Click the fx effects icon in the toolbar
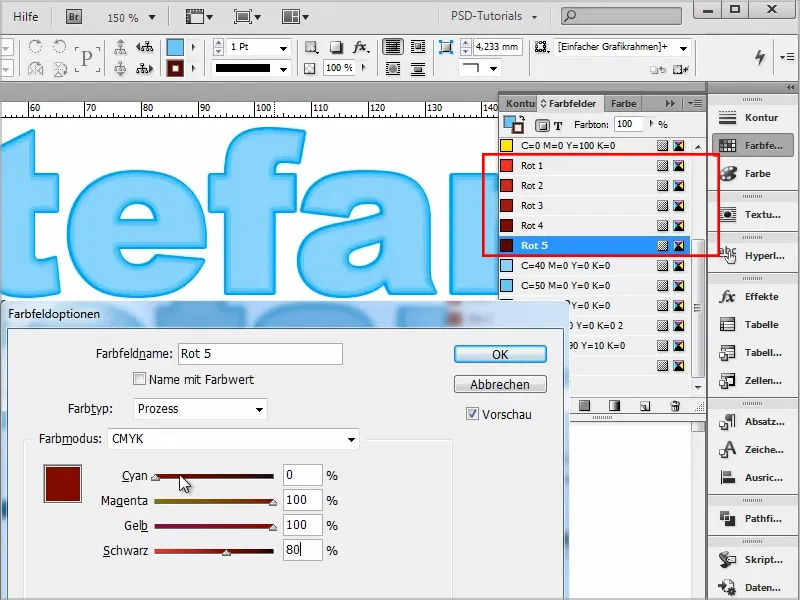 [x=359, y=47]
